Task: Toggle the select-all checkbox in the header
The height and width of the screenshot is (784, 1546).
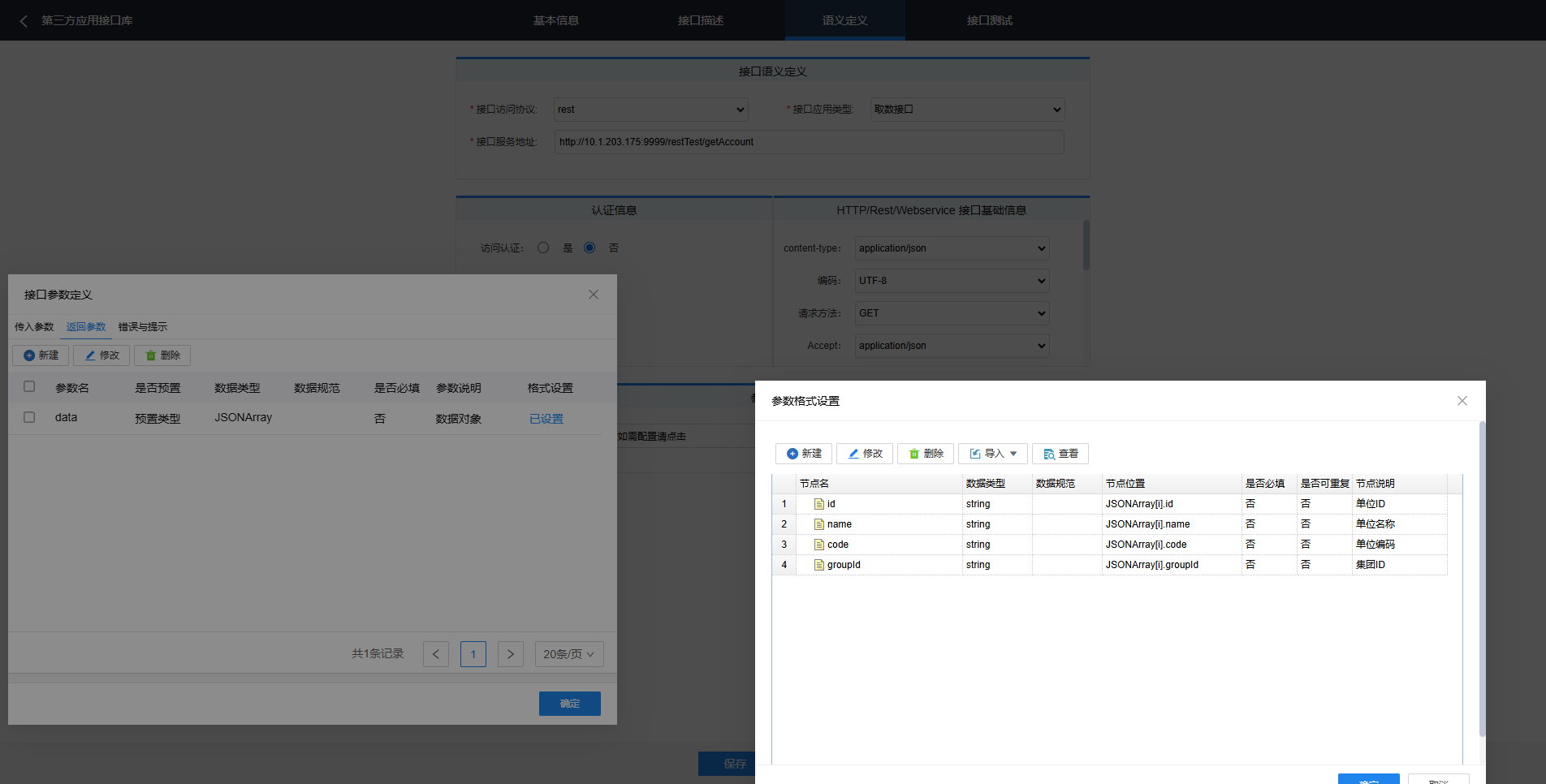Action: tap(29, 387)
